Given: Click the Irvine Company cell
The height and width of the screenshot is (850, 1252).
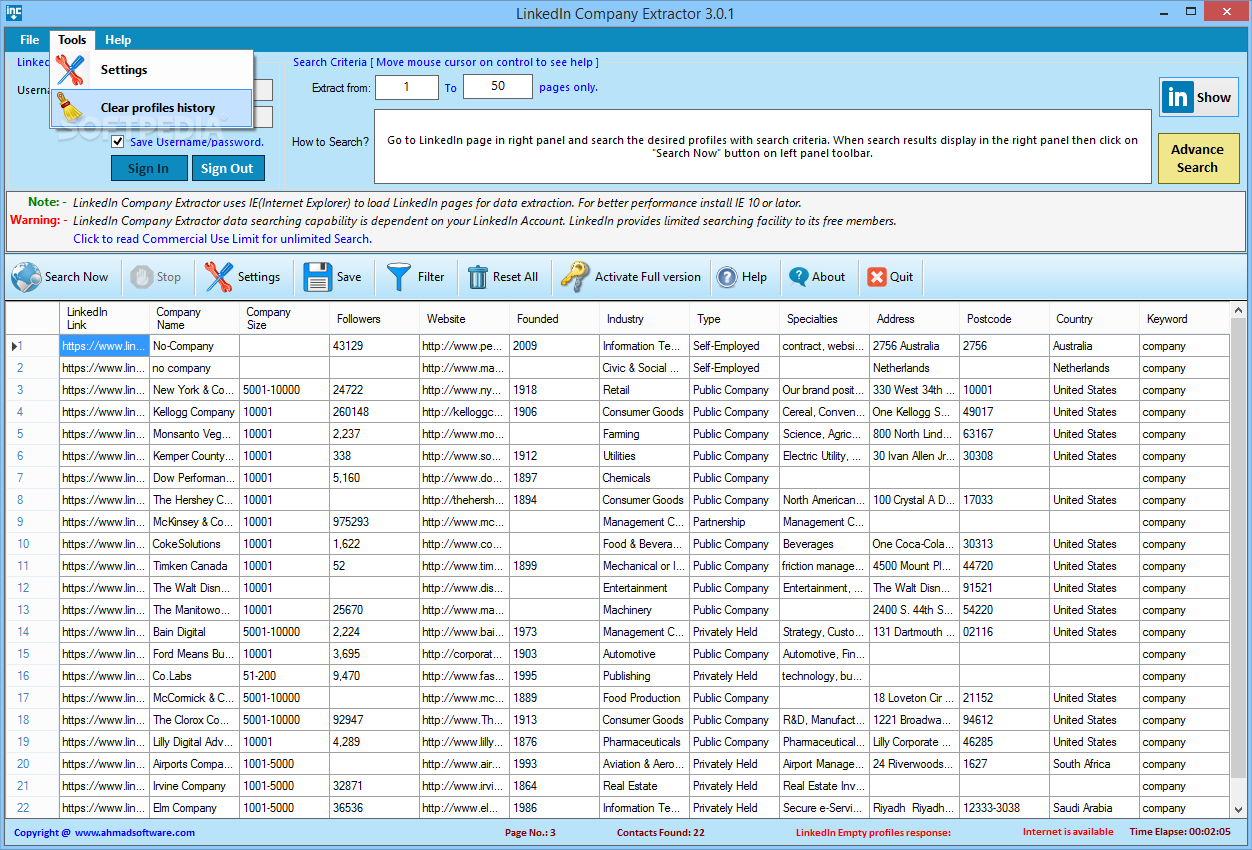Looking at the screenshot, I should coord(194,786).
